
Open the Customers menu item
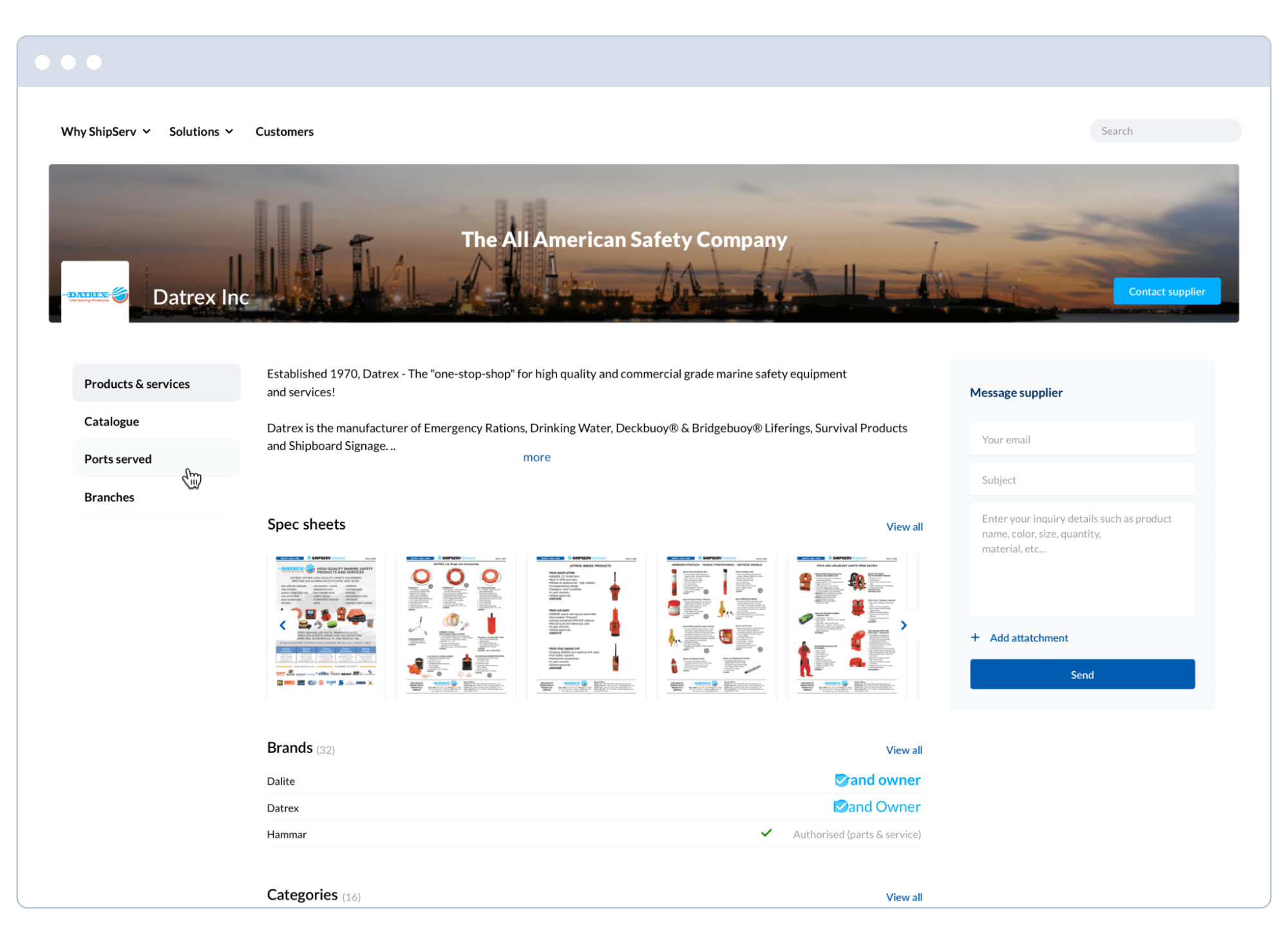click(x=284, y=131)
